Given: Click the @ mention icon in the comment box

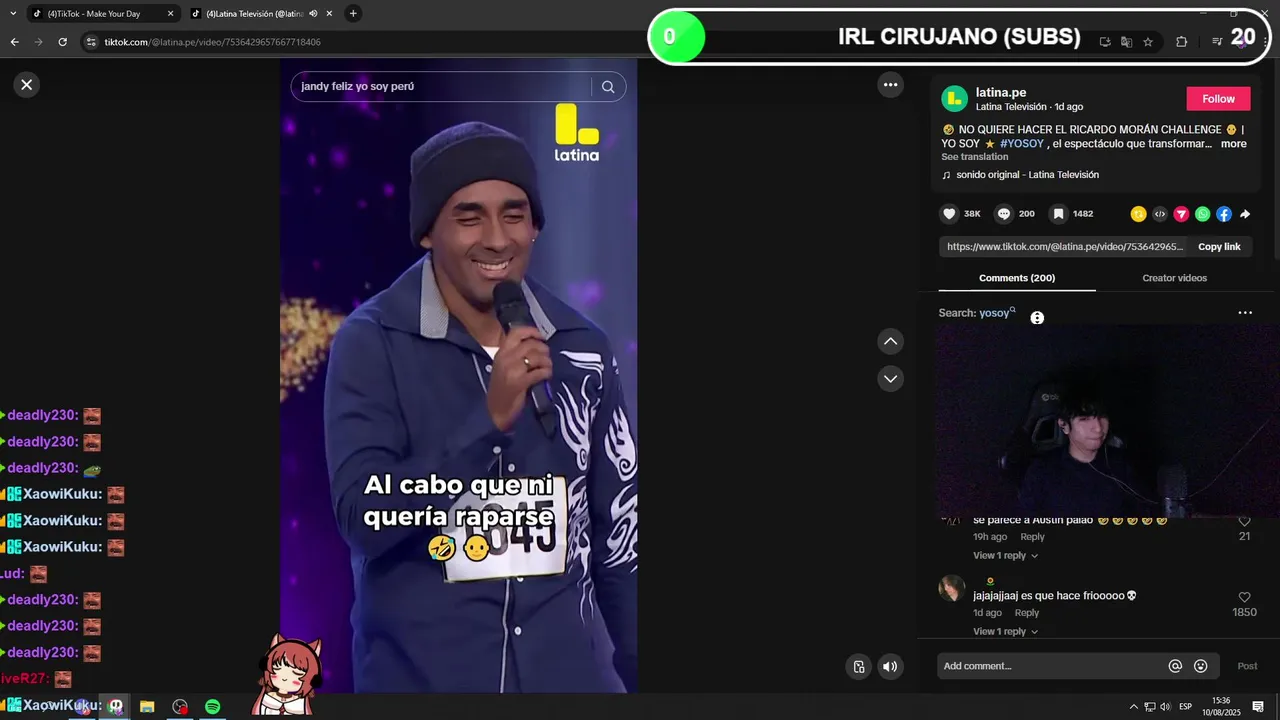Looking at the screenshot, I should (1176, 667).
